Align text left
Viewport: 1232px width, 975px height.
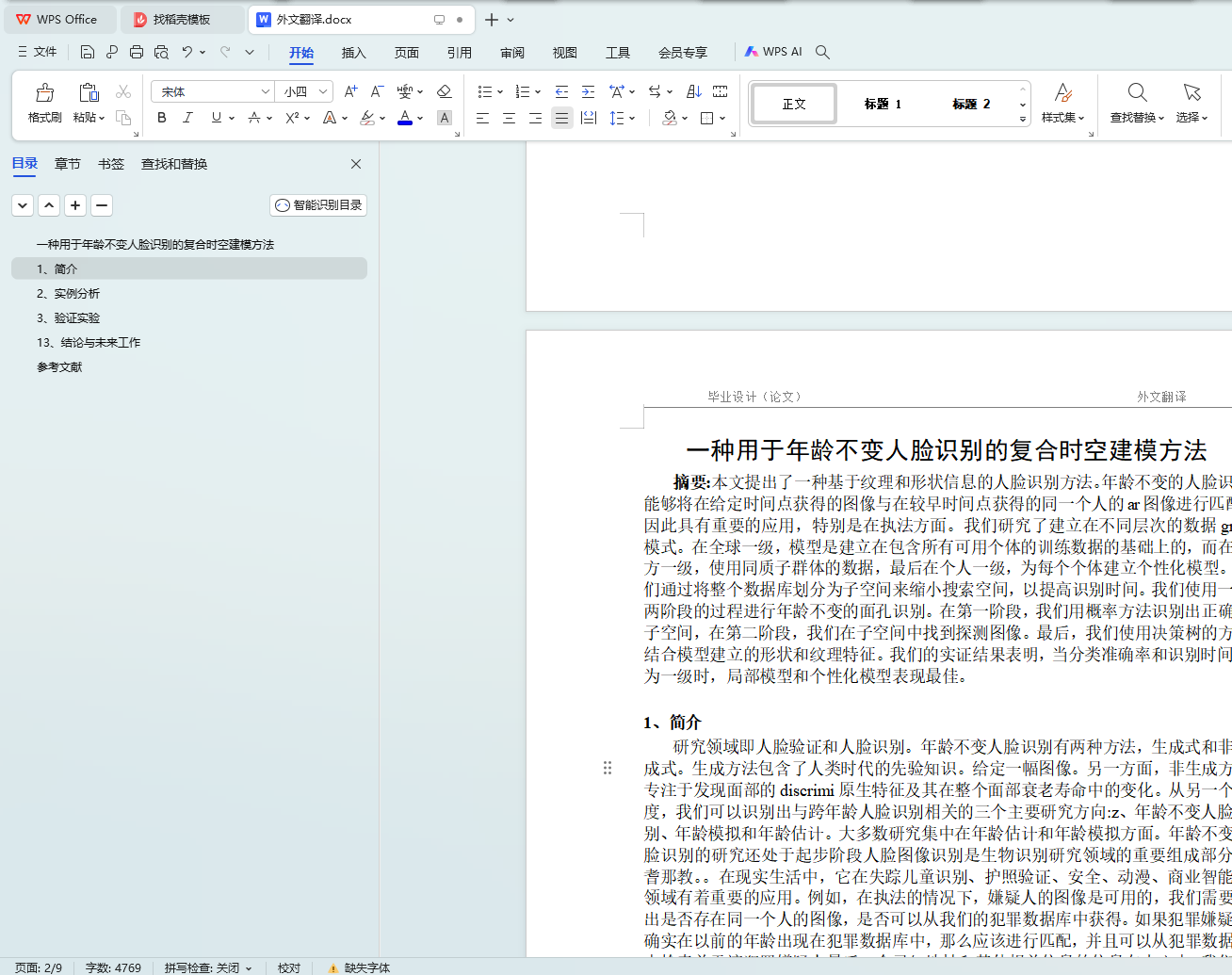(482, 118)
